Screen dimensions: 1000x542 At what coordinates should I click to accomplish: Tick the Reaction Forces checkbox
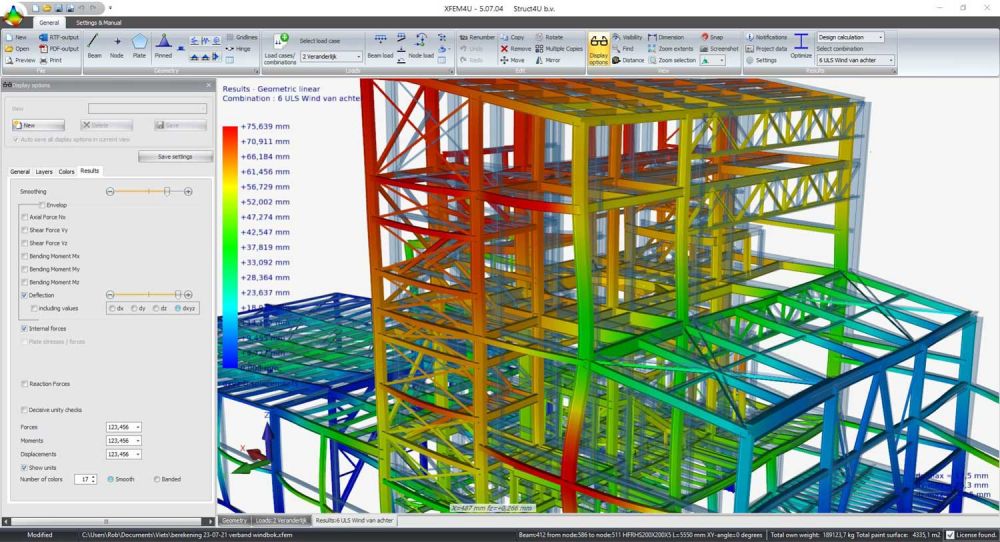point(25,383)
